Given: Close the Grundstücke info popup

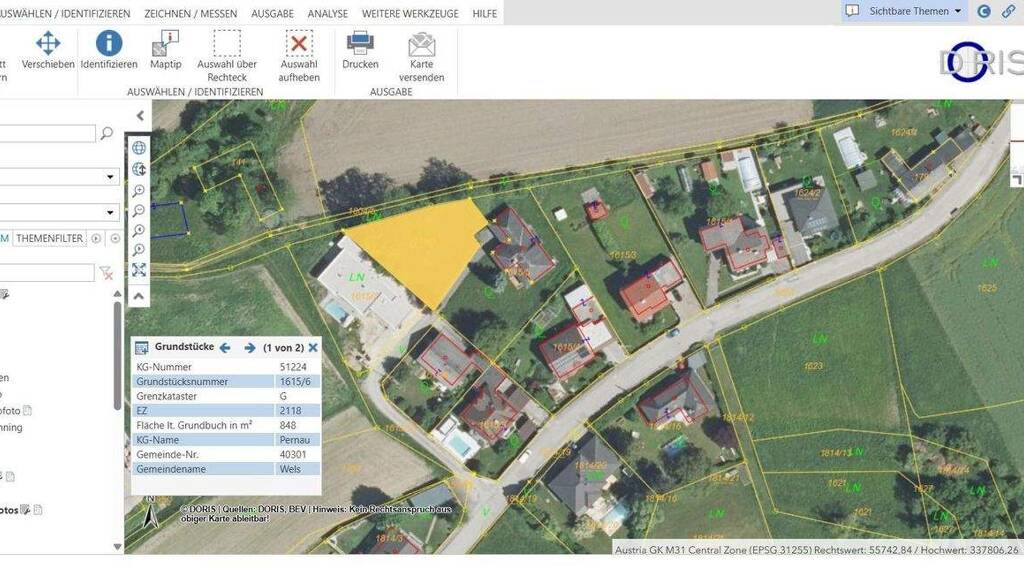Looking at the screenshot, I should pos(313,348).
